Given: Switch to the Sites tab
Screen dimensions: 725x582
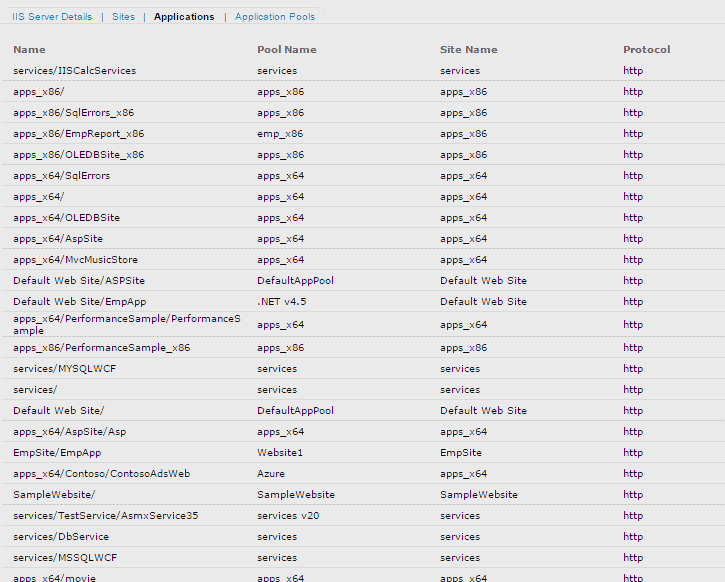Looking at the screenshot, I should point(123,17).
